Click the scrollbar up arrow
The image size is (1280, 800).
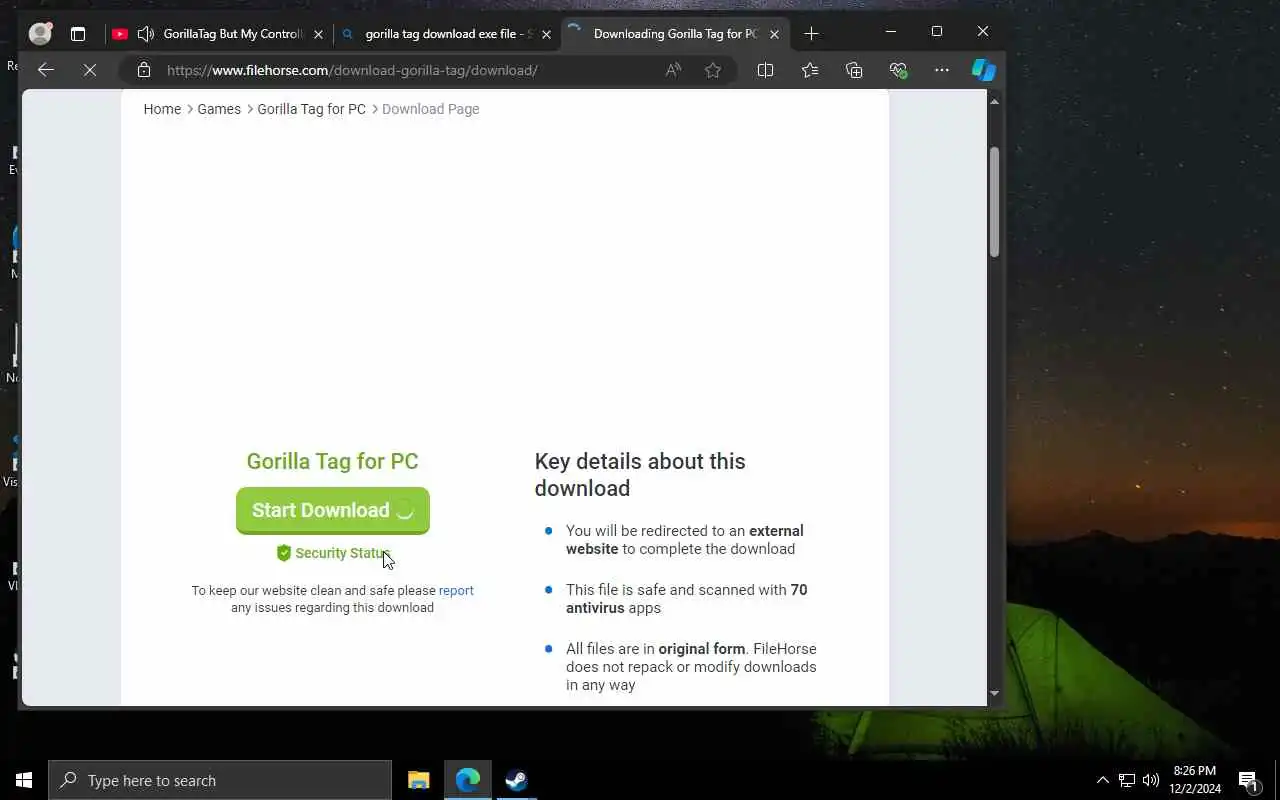(x=994, y=101)
